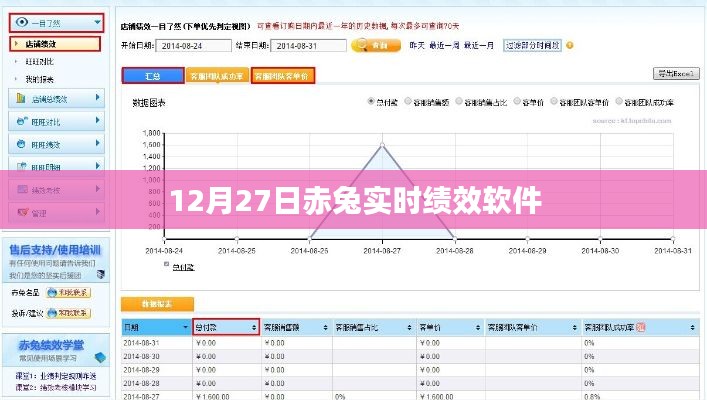Click the 旺旺对比 section icon
707x400 pixels.
pos(22,121)
